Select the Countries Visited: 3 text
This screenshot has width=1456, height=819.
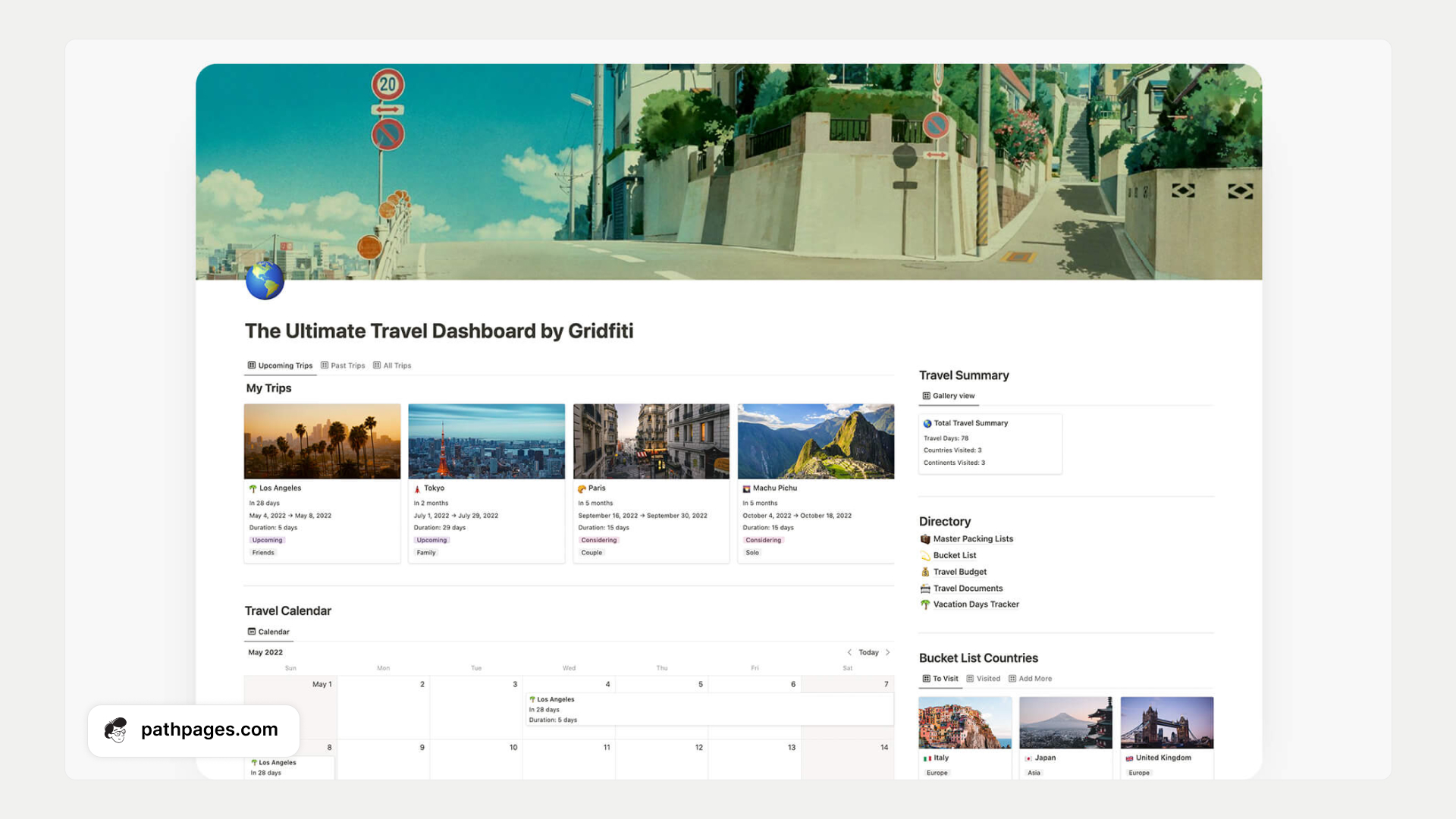tap(952, 450)
